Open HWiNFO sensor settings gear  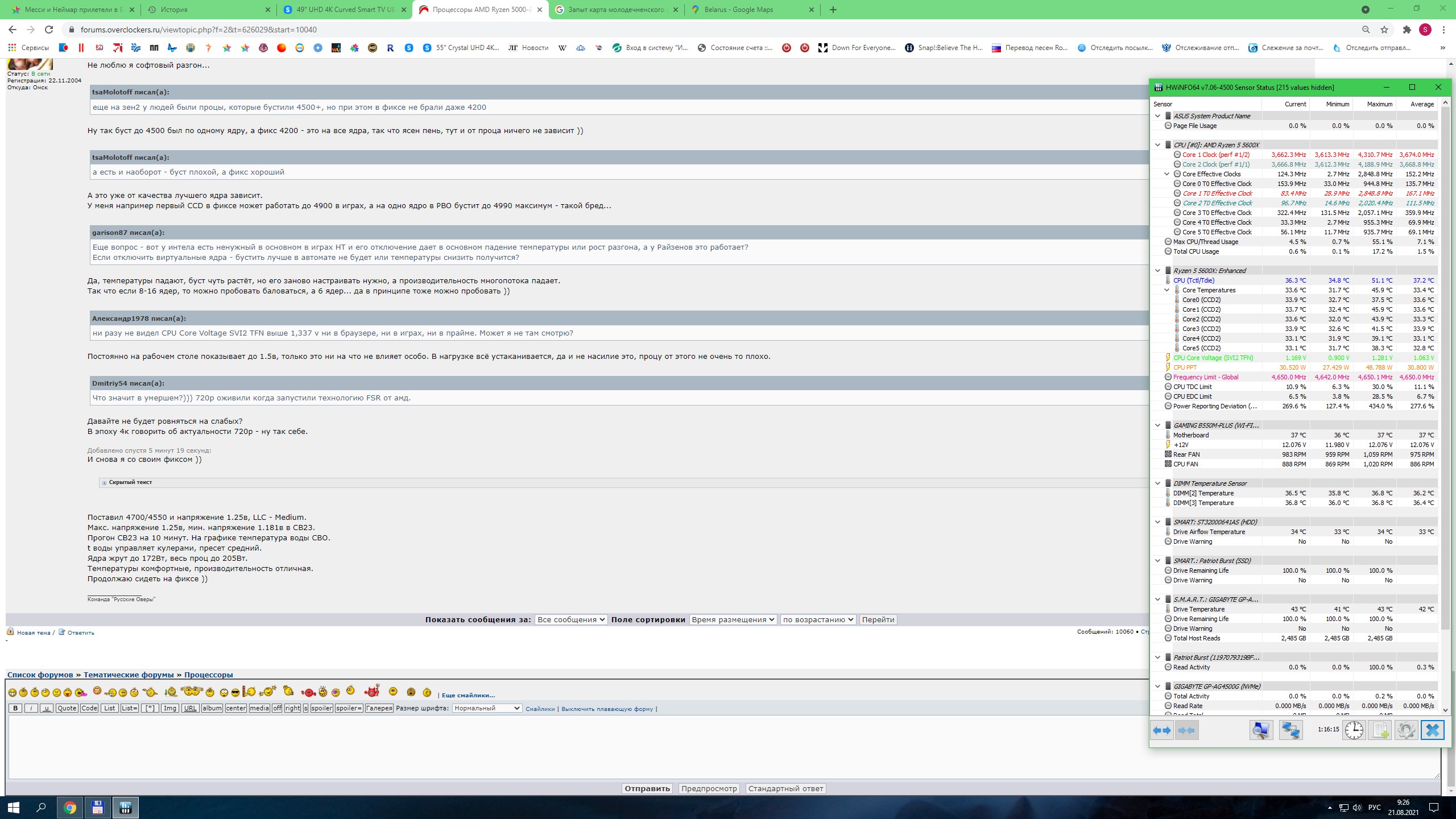point(1406,730)
